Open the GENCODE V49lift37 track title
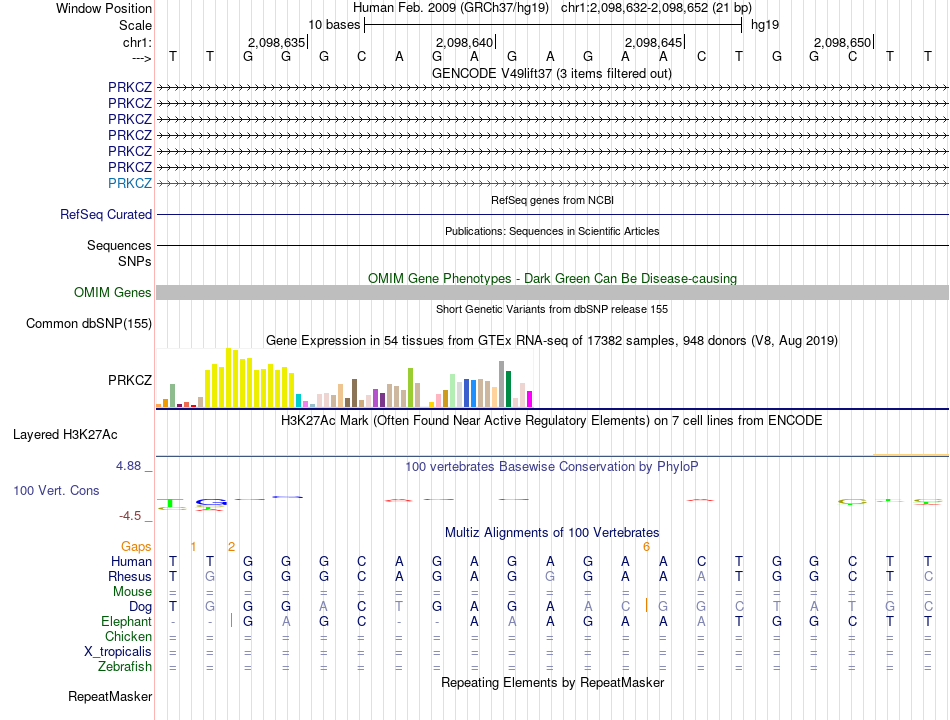950x720 pixels. pyautogui.click(x=551, y=73)
